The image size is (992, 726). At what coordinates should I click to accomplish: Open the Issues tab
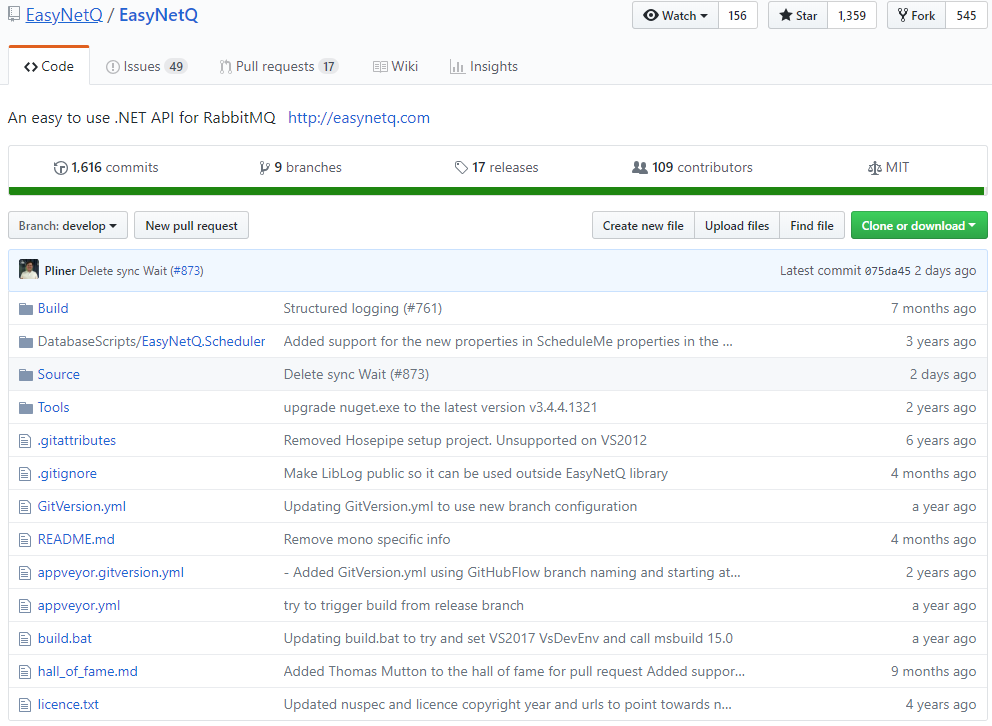pos(146,66)
